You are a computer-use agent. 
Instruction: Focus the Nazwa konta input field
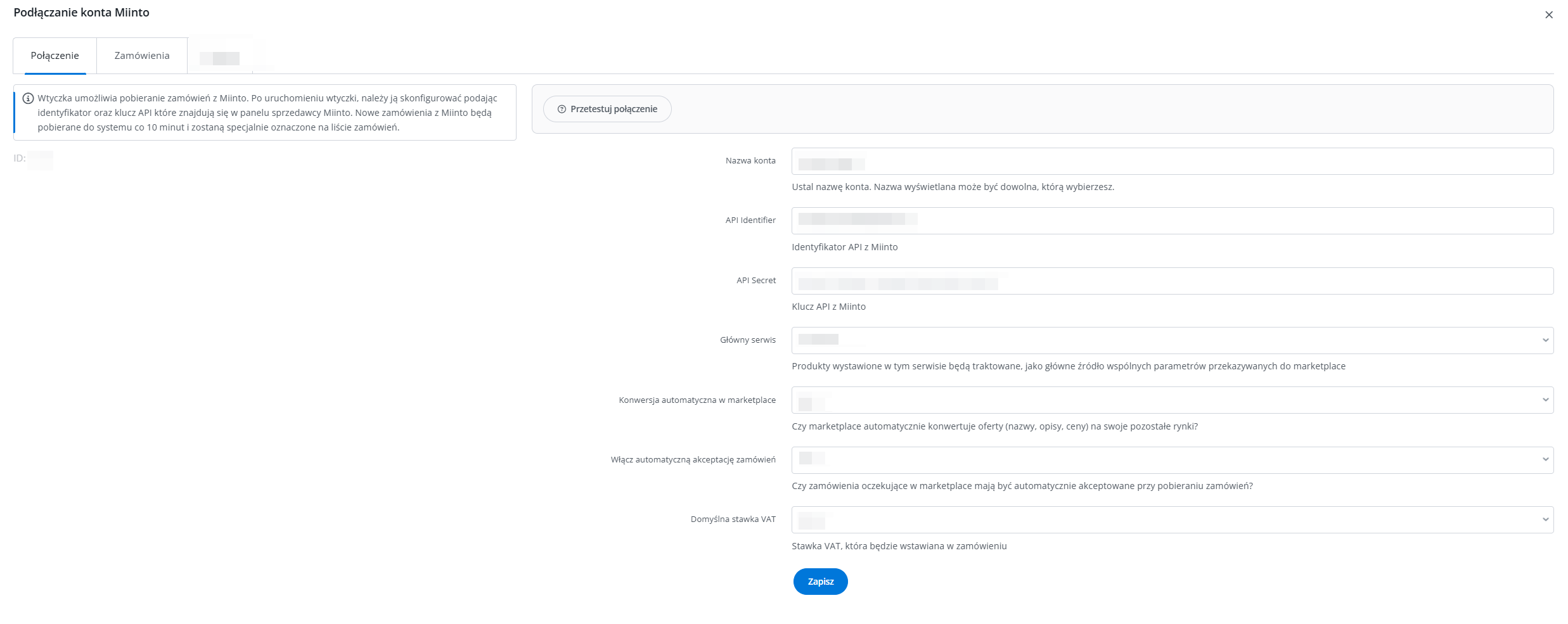pos(1171,162)
